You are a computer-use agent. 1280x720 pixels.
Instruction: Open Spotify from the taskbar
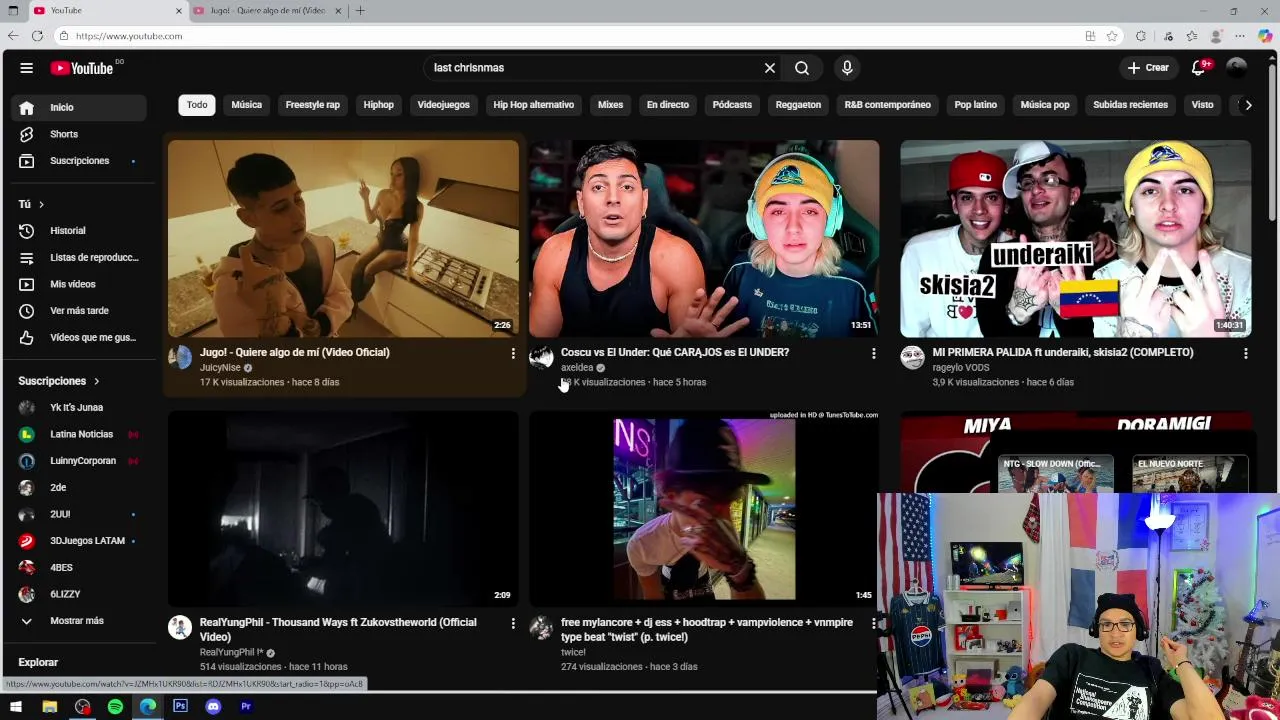(x=115, y=706)
